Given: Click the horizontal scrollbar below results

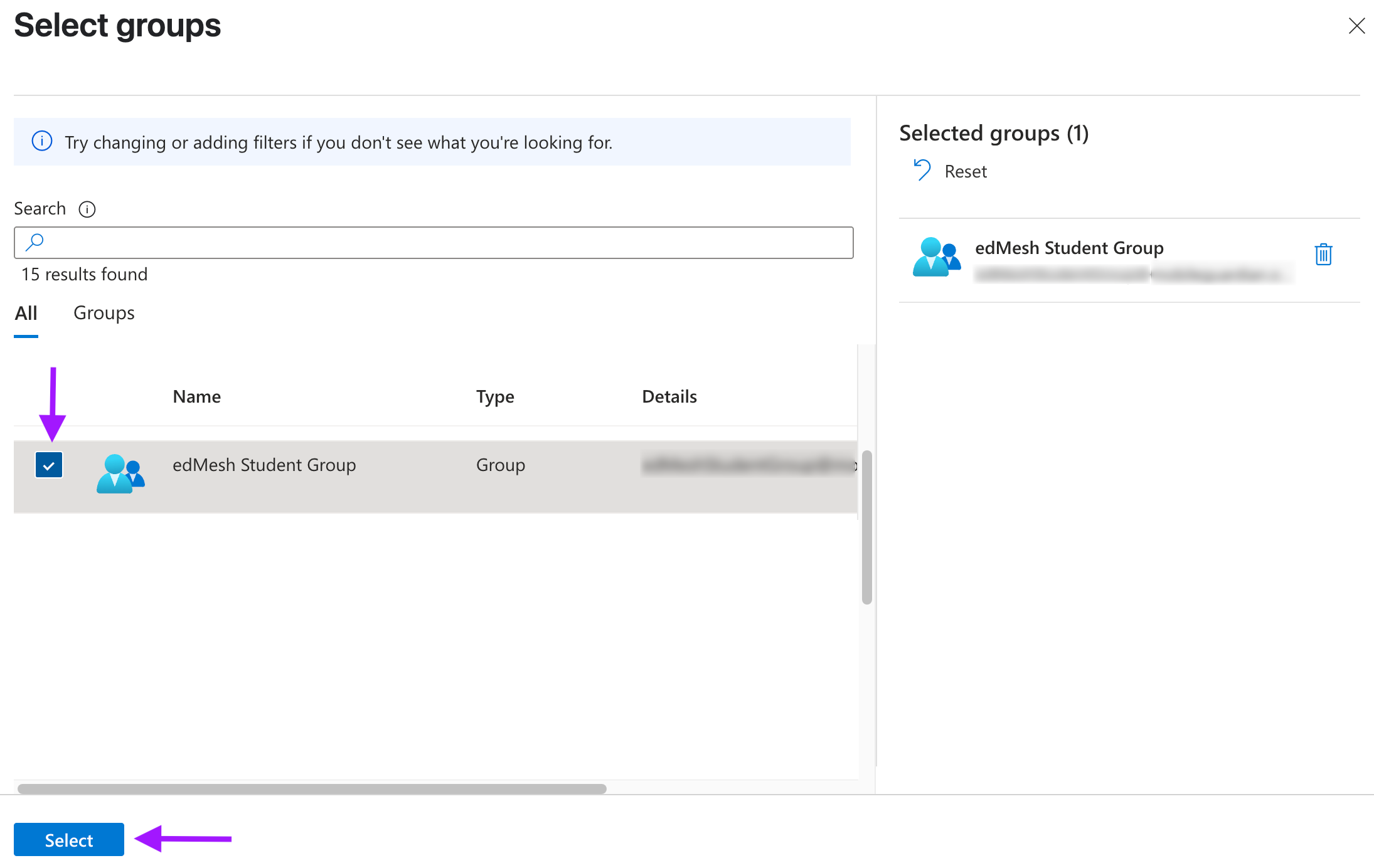Looking at the screenshot, I should click(312, 788).
